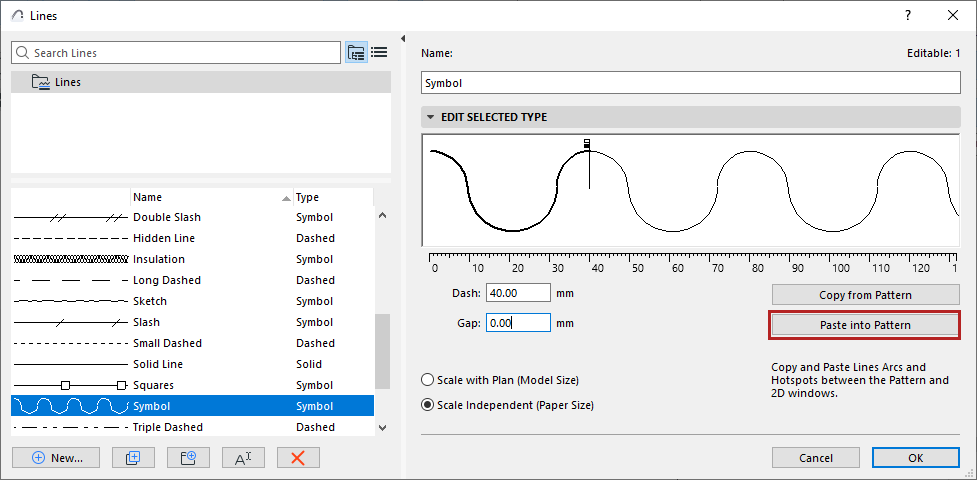Click the Copy from Pattern button
This screenshot has height=480, width=977.
tap(864, 295)
